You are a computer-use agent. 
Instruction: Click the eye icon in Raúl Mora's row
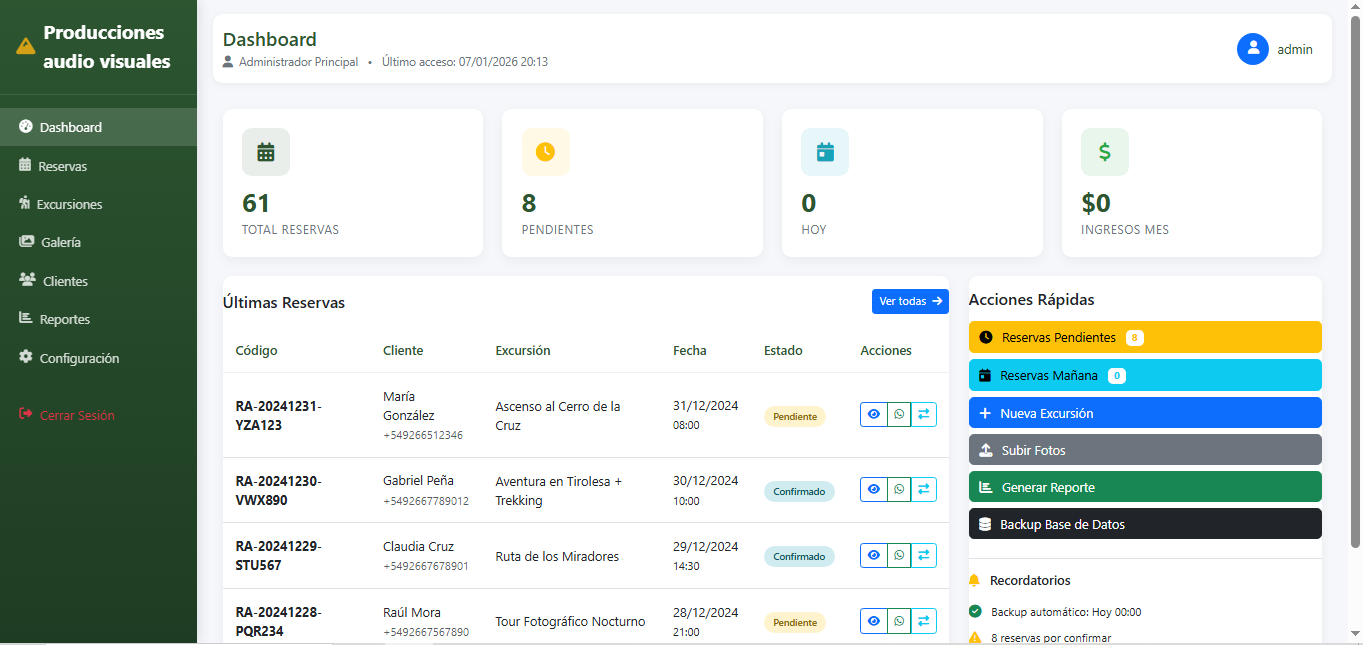(x=874, y=621)
